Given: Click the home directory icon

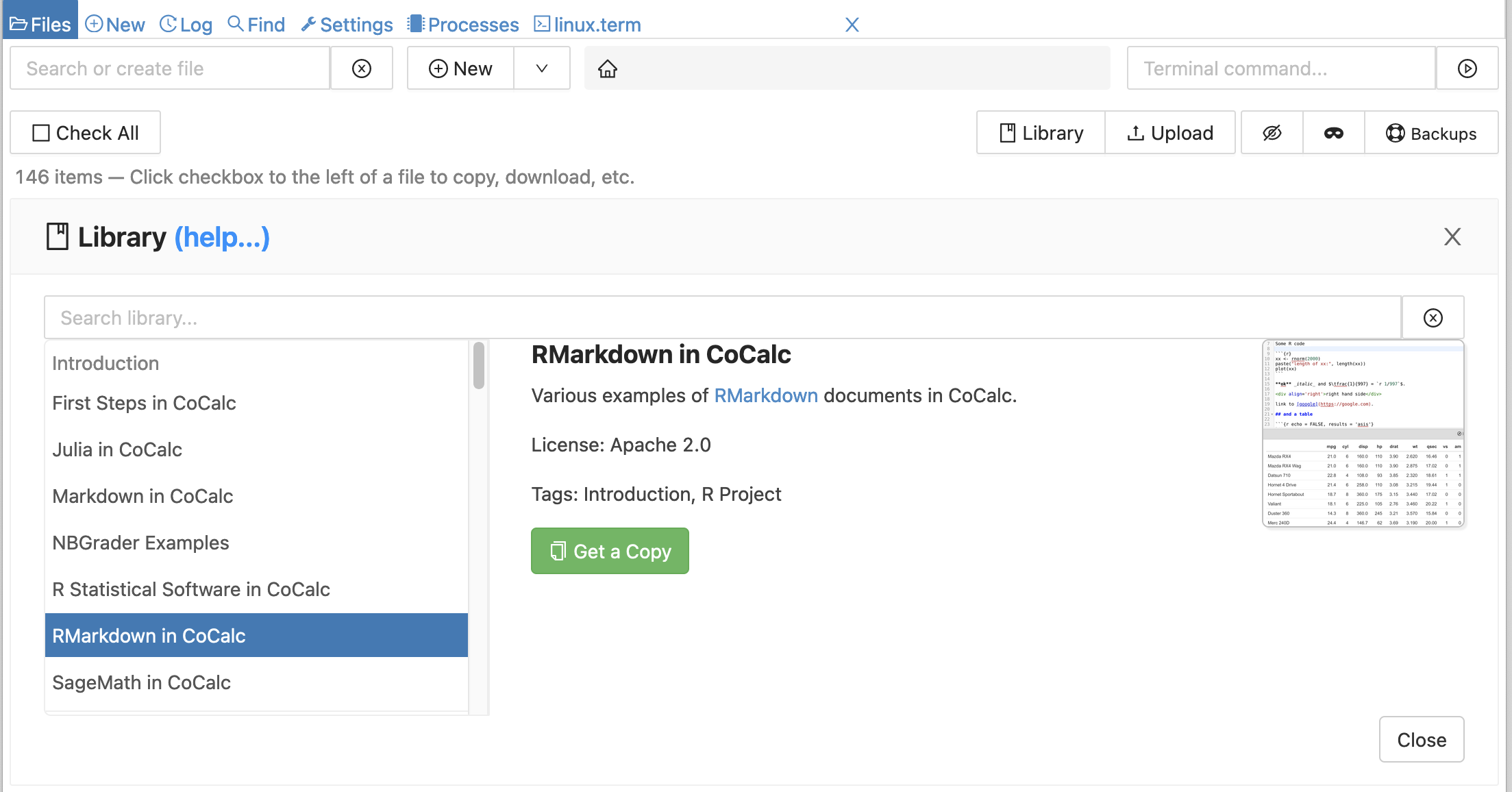Looking at the screenshot, I should click(608, 69).
